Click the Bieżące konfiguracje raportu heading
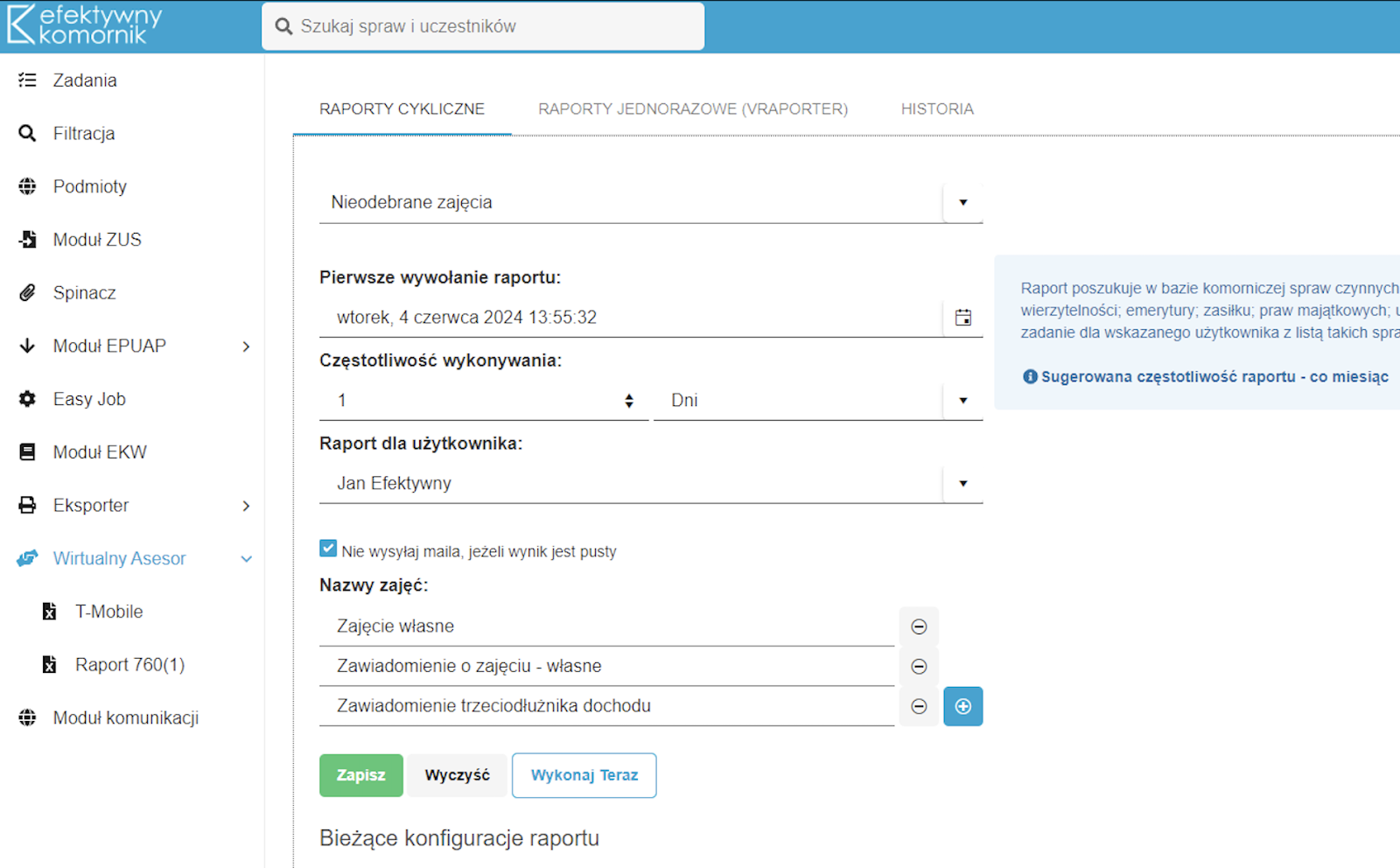Image resolution: width=1400 pixels, height=868 pixels. point(459,838)
